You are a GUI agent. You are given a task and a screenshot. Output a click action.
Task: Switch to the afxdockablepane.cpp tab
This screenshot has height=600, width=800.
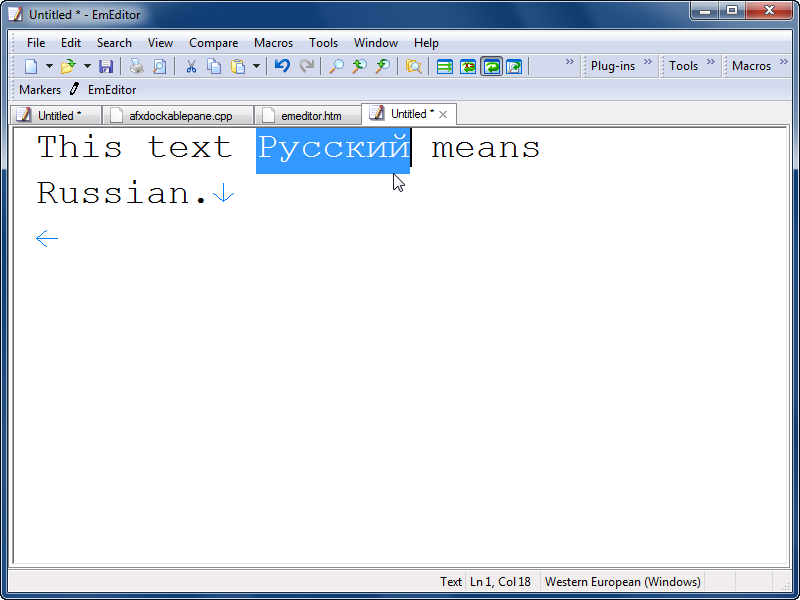point(178,116)
